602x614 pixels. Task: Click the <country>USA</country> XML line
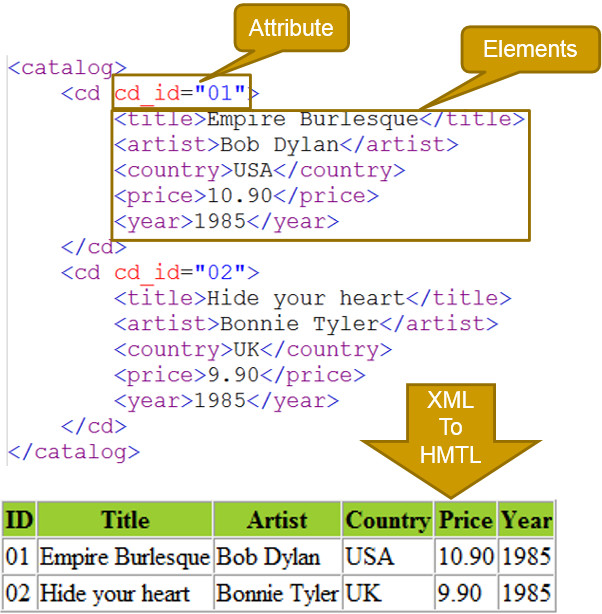click(260, 171)
